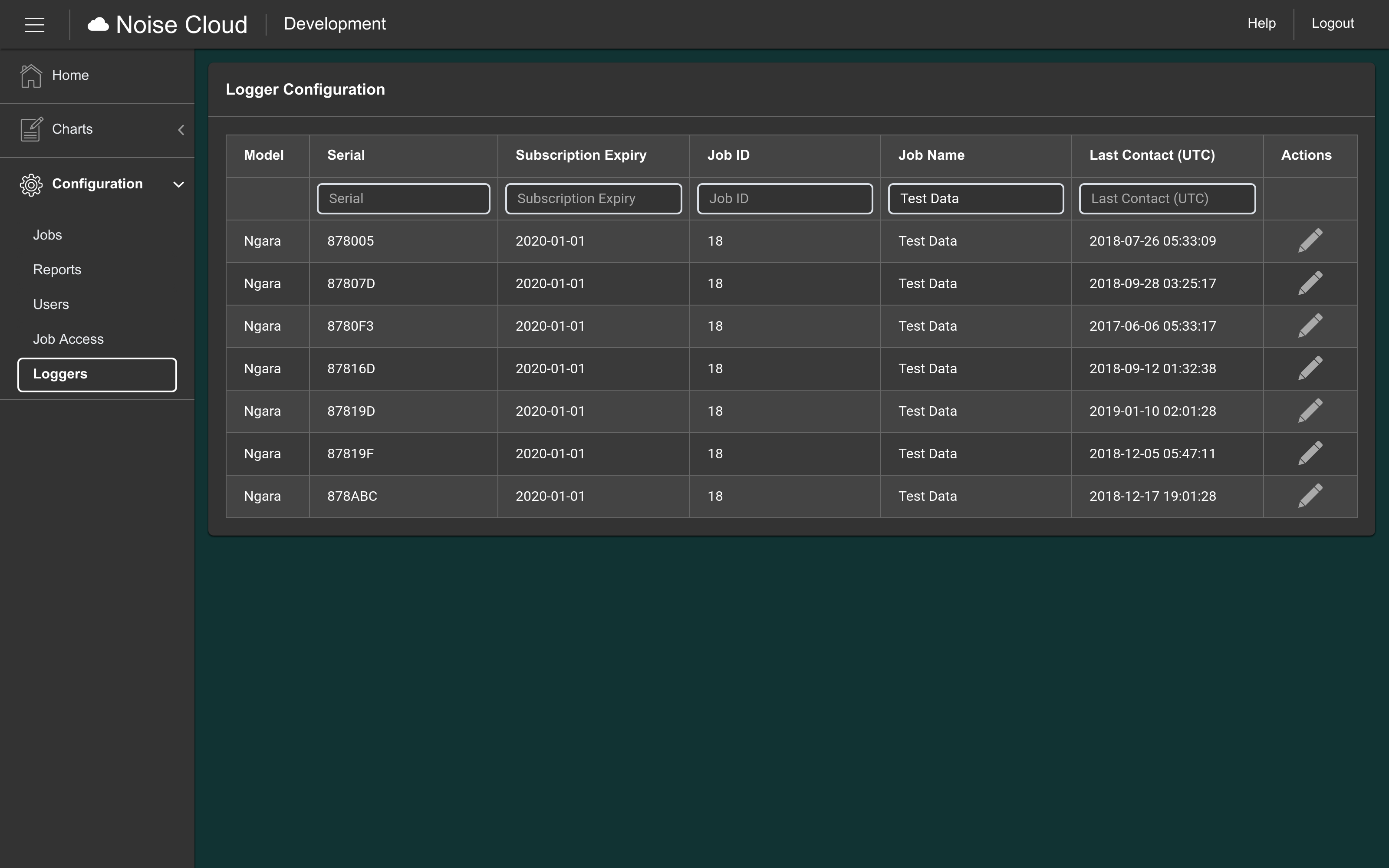Click pencil icon for logger 878ABC
The image size is (1389, 868).
tap(1310, 496)
